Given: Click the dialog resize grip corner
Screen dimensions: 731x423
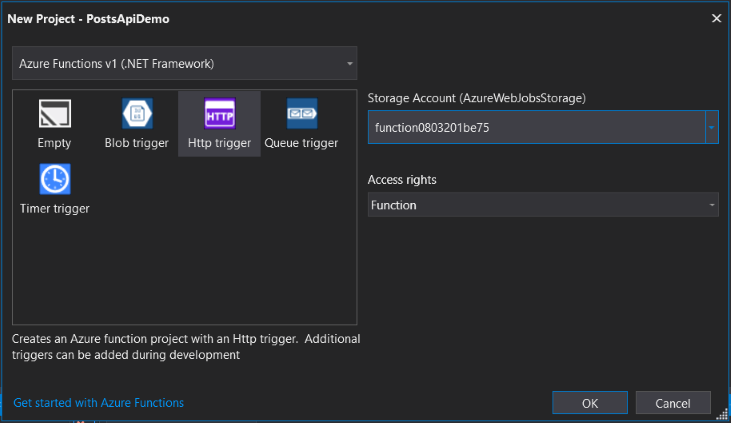Looking at the screenshot, I should (722, 414).
